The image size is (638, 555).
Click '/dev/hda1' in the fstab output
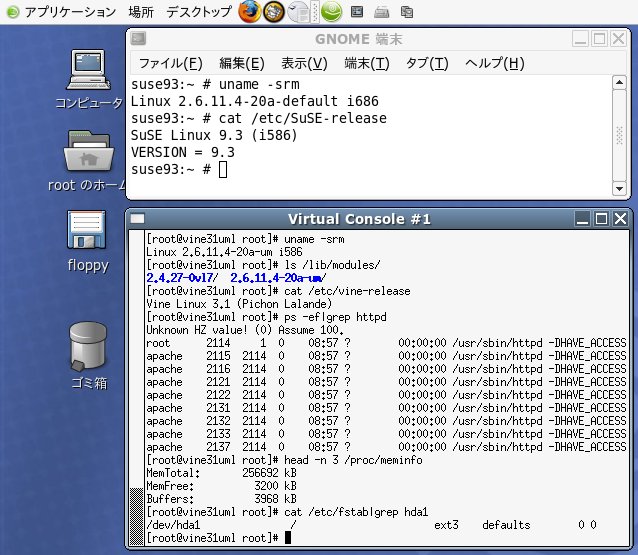(x=173, y=525)
